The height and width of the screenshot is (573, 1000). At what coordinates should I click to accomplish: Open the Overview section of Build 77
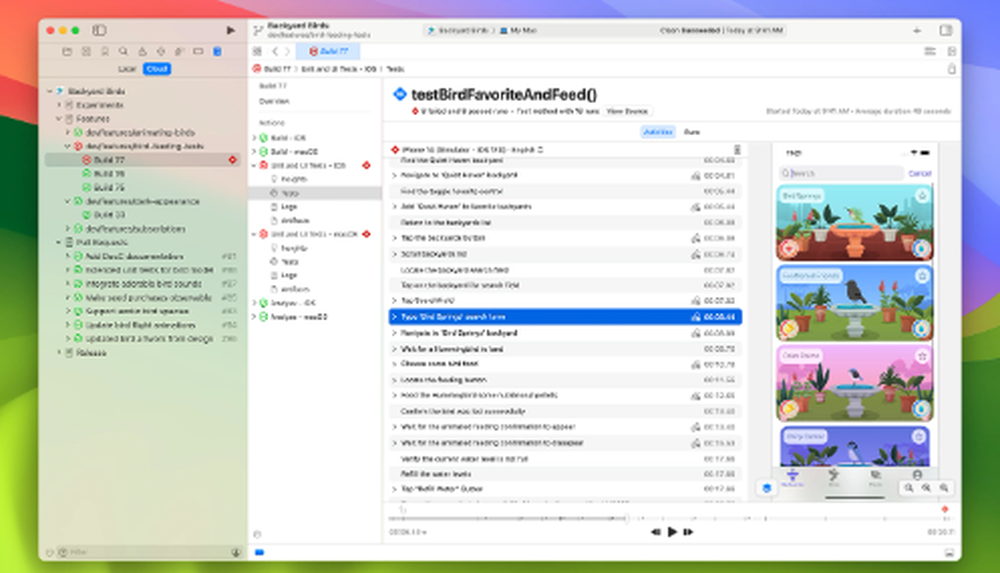274,101
